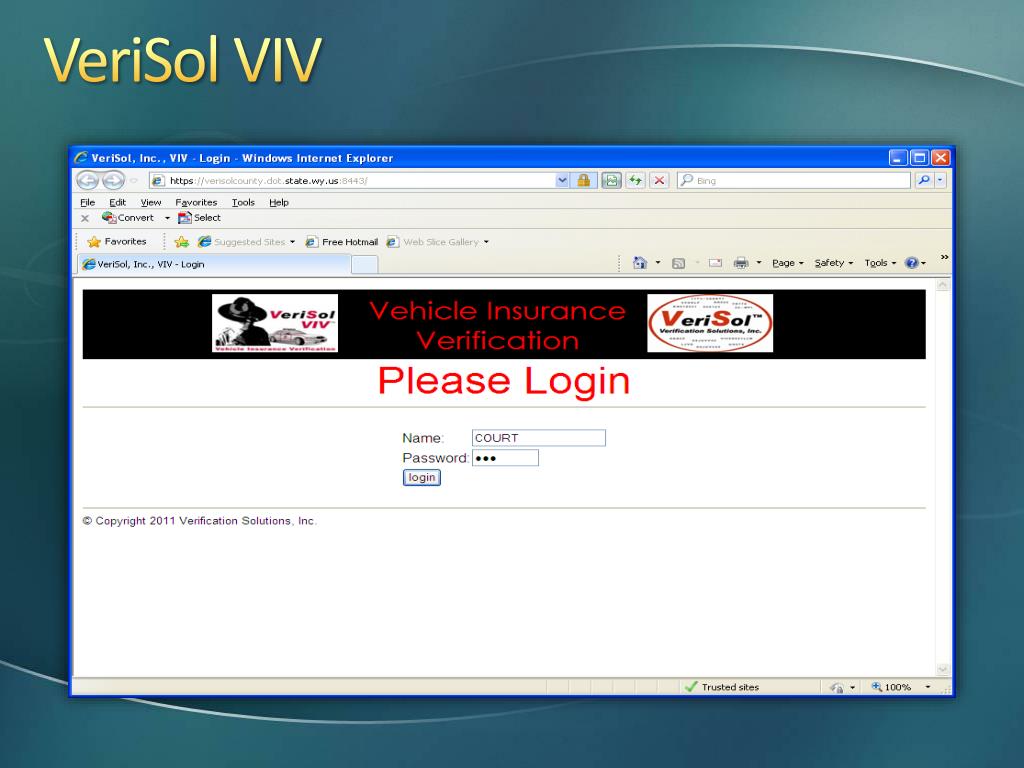
Task: Expand the Print dropdown arrow
Action: [x=759, y=263]
